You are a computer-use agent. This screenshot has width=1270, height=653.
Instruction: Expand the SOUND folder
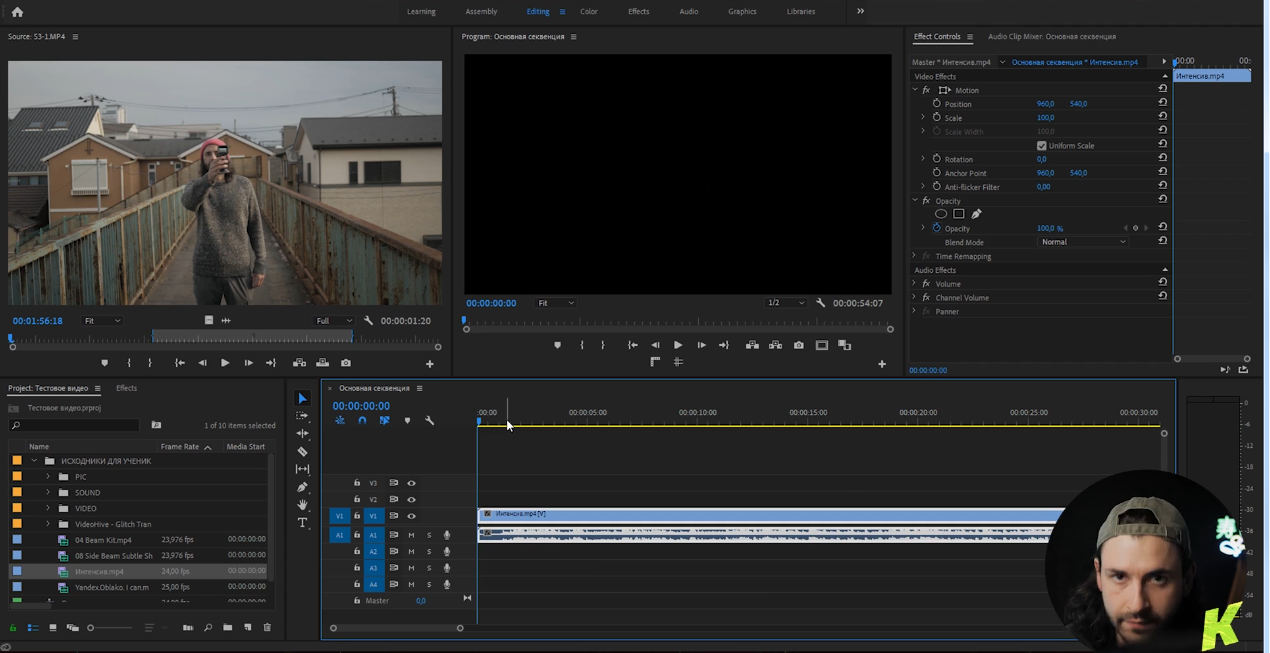click(x=48, y=493)
